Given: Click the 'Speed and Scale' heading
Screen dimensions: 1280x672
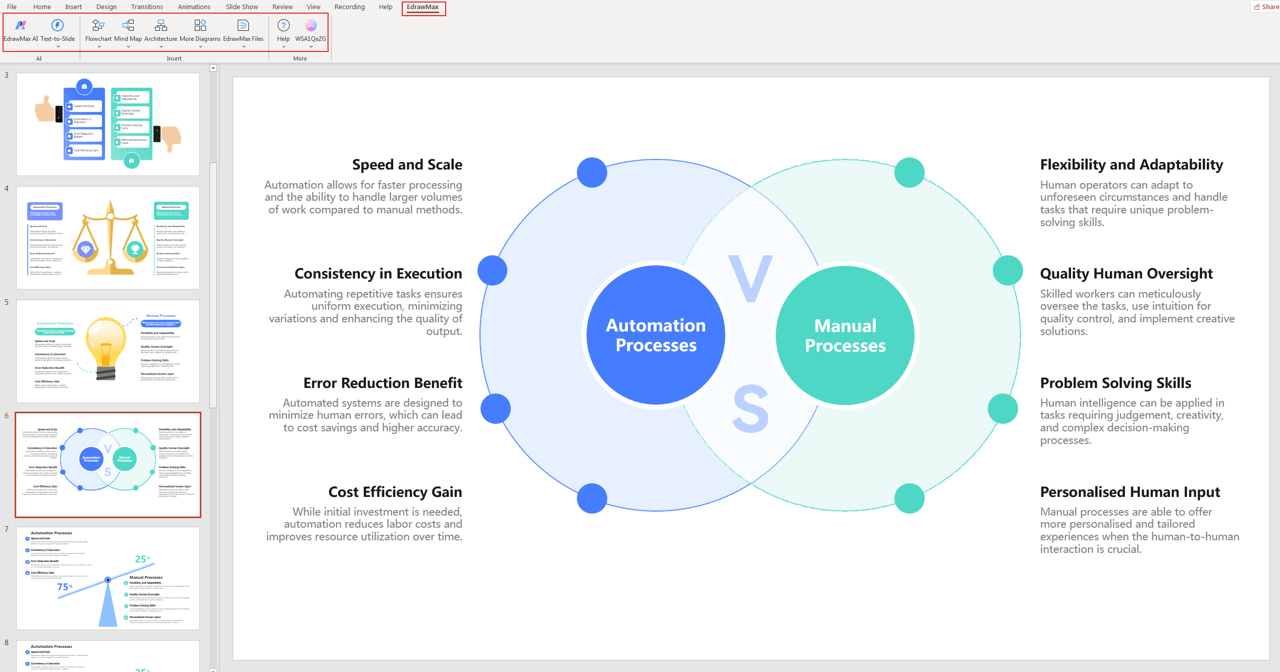Looking at the screenshot, I should (407, 165).
